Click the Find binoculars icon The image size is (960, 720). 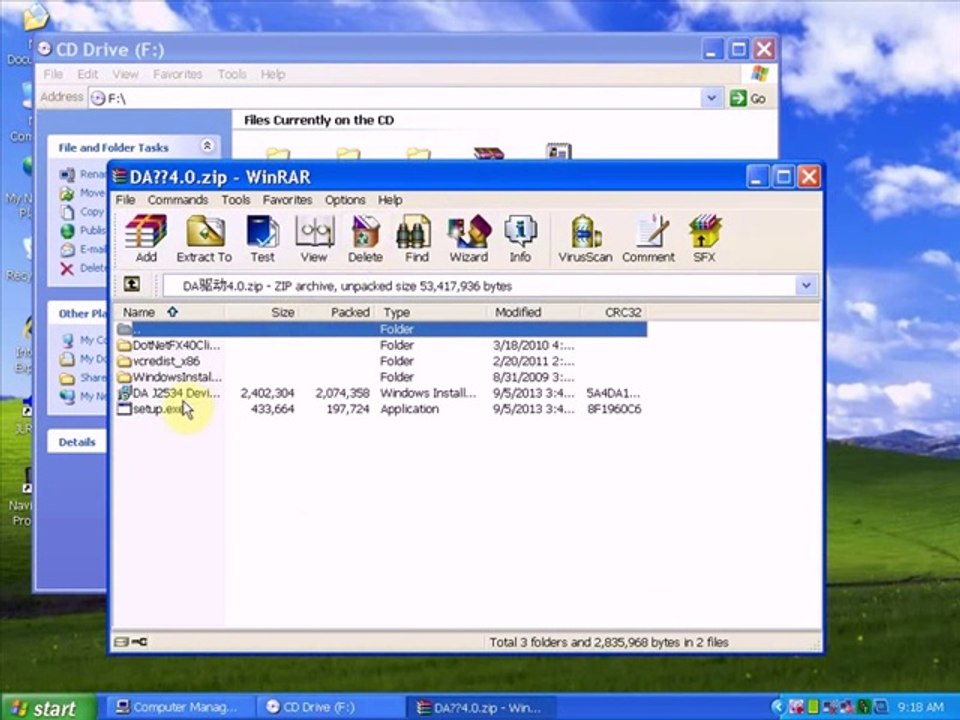pyautogui.click(x=416, y=239)
